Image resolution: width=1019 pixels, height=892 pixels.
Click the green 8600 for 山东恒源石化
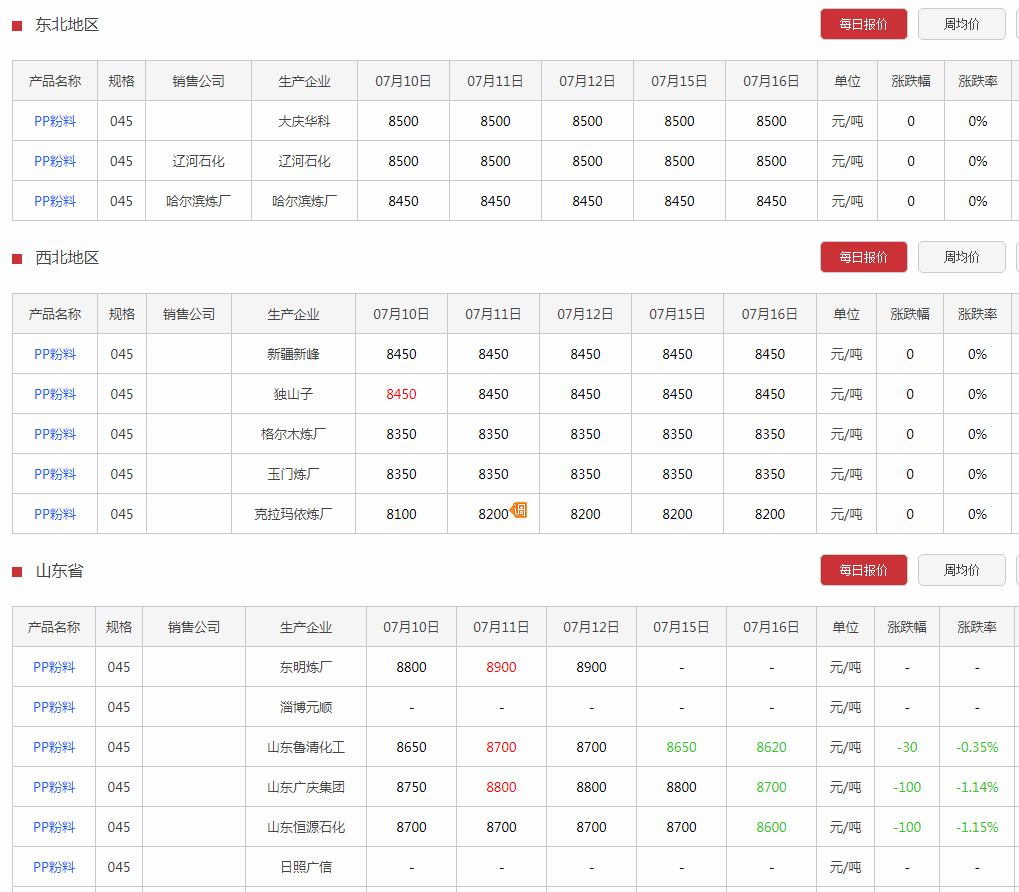point(771,827)
